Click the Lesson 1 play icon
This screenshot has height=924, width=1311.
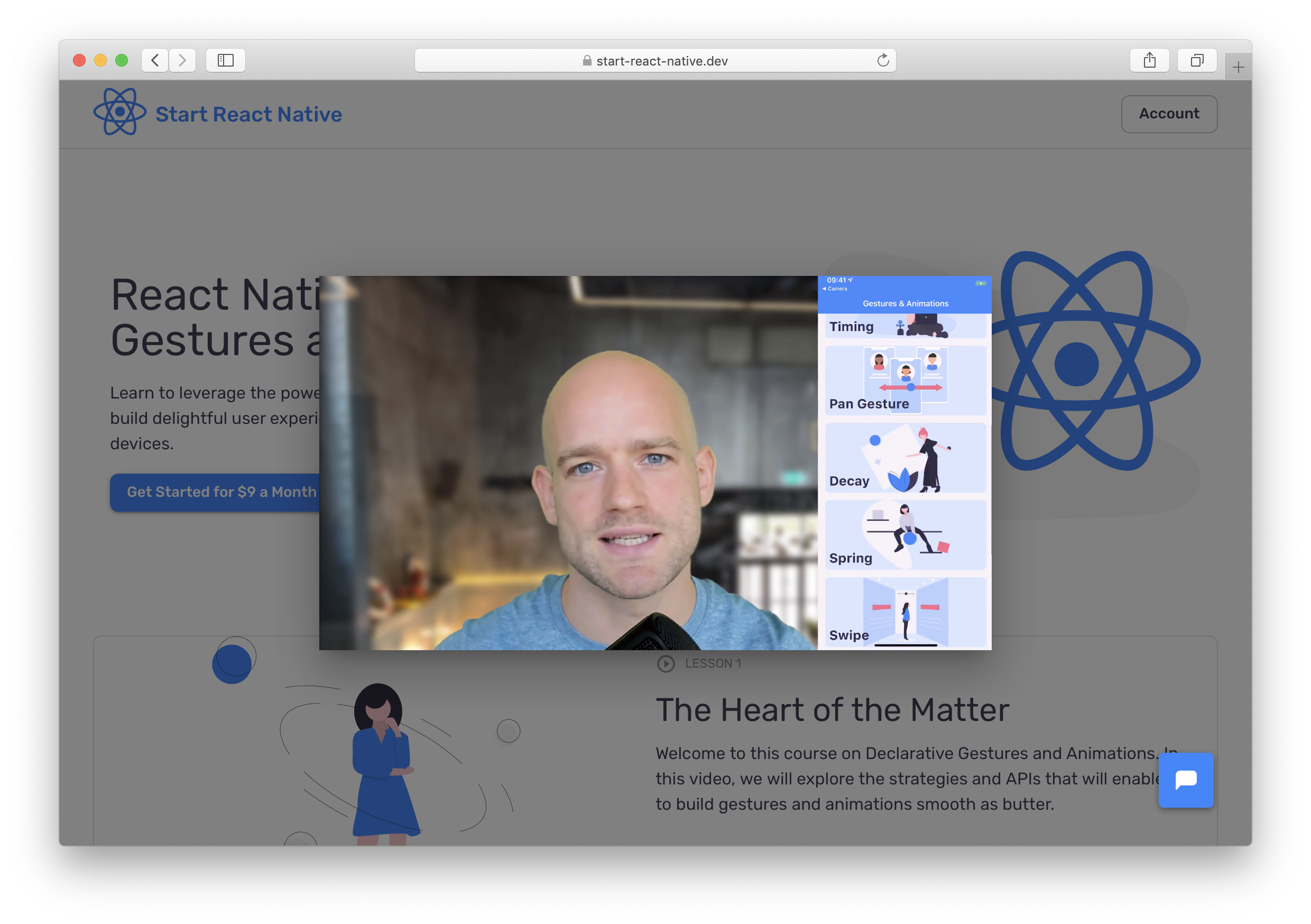(x=665, y=663)
